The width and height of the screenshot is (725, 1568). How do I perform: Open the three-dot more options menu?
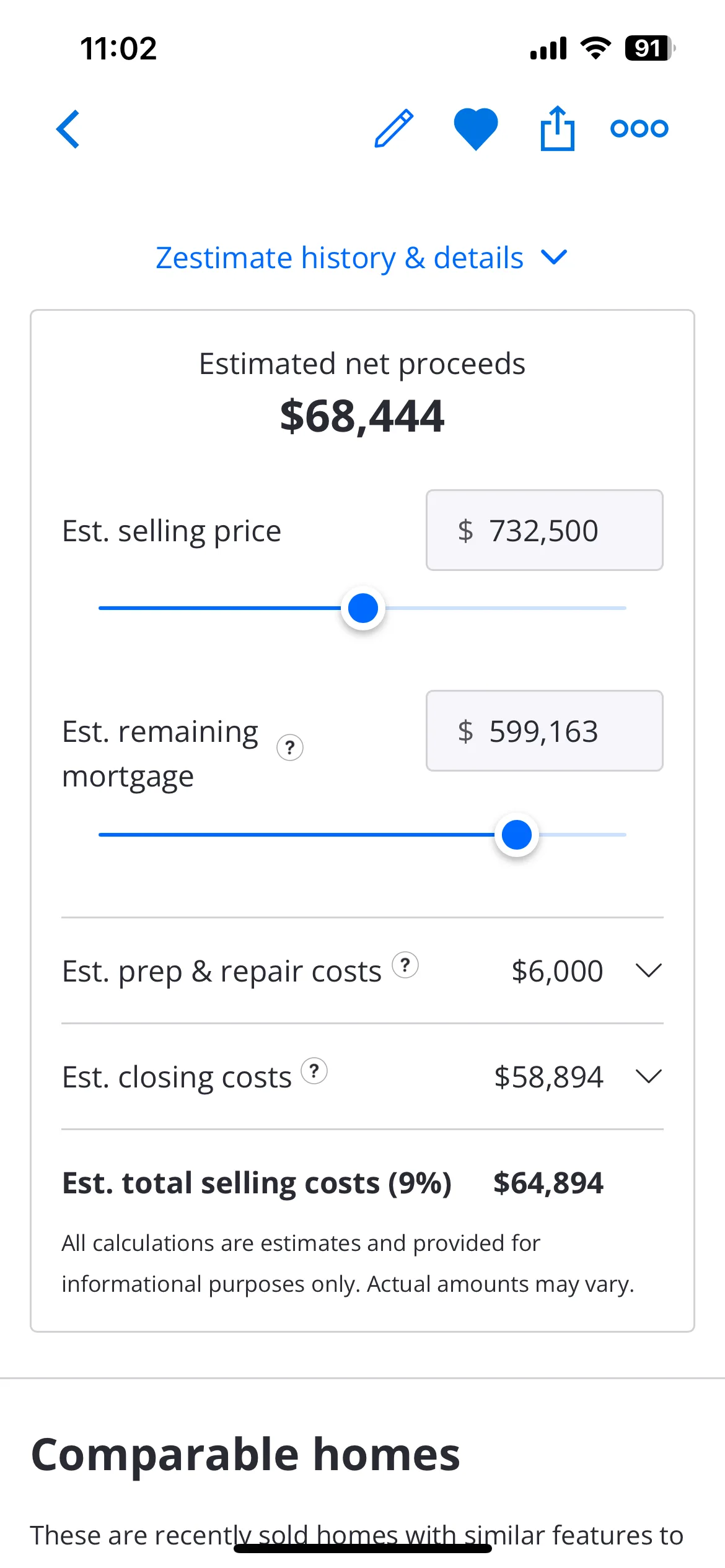pyautogui.click(x=639, y=128)
